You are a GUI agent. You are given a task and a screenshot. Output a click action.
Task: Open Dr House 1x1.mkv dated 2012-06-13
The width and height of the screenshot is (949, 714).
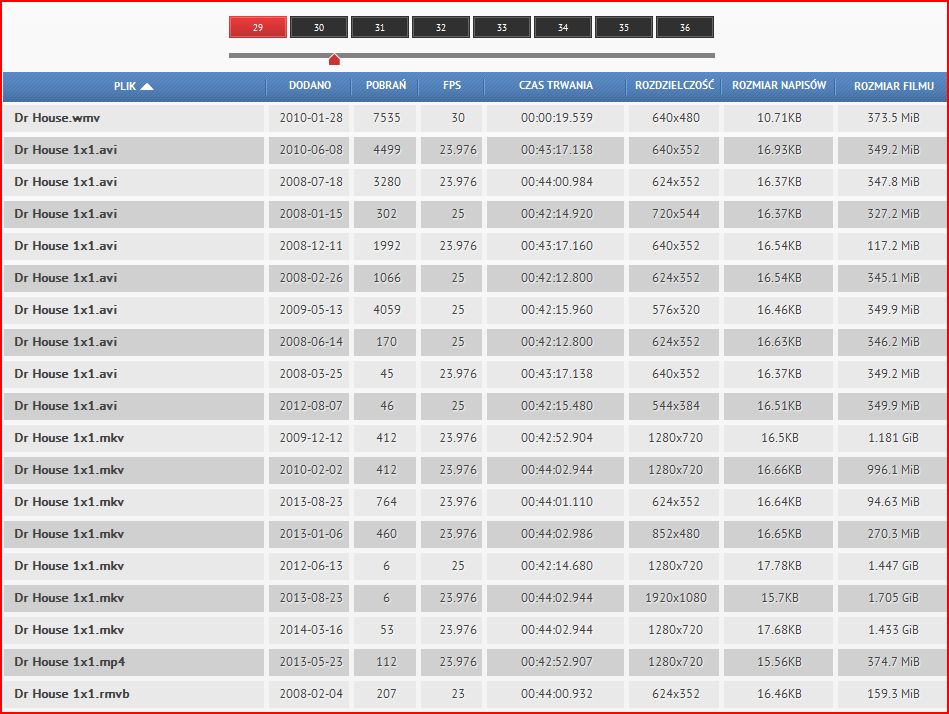tap(69, 566)
